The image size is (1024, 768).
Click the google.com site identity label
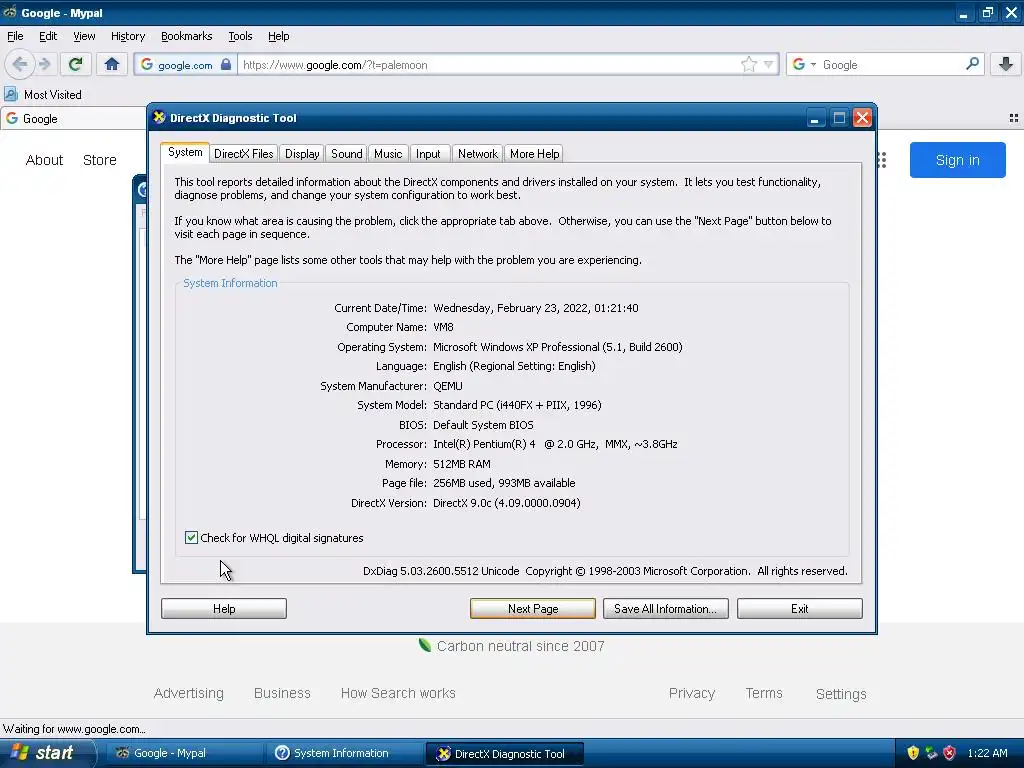185,65
